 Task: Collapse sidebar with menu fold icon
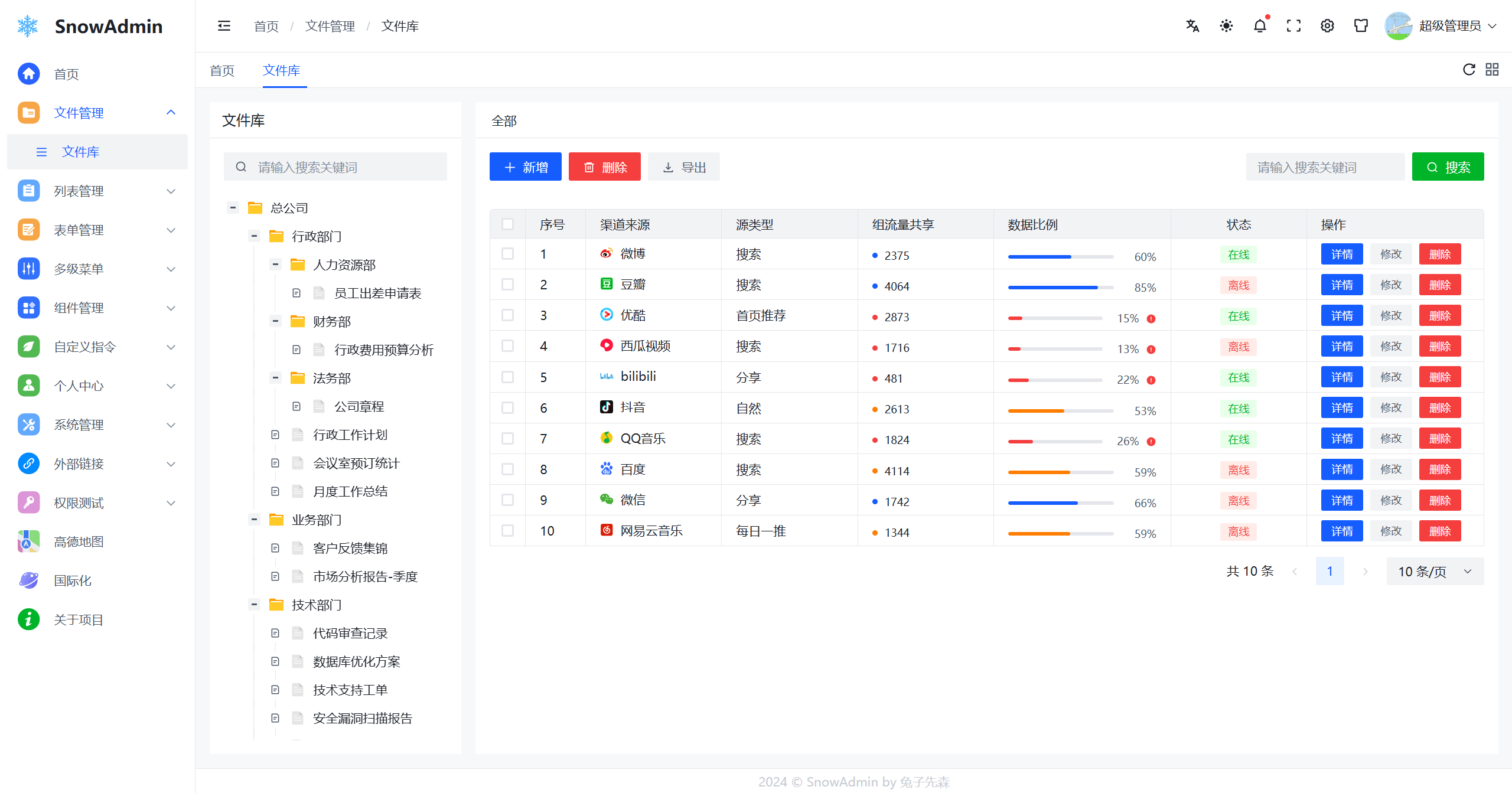tap(224, 26)
